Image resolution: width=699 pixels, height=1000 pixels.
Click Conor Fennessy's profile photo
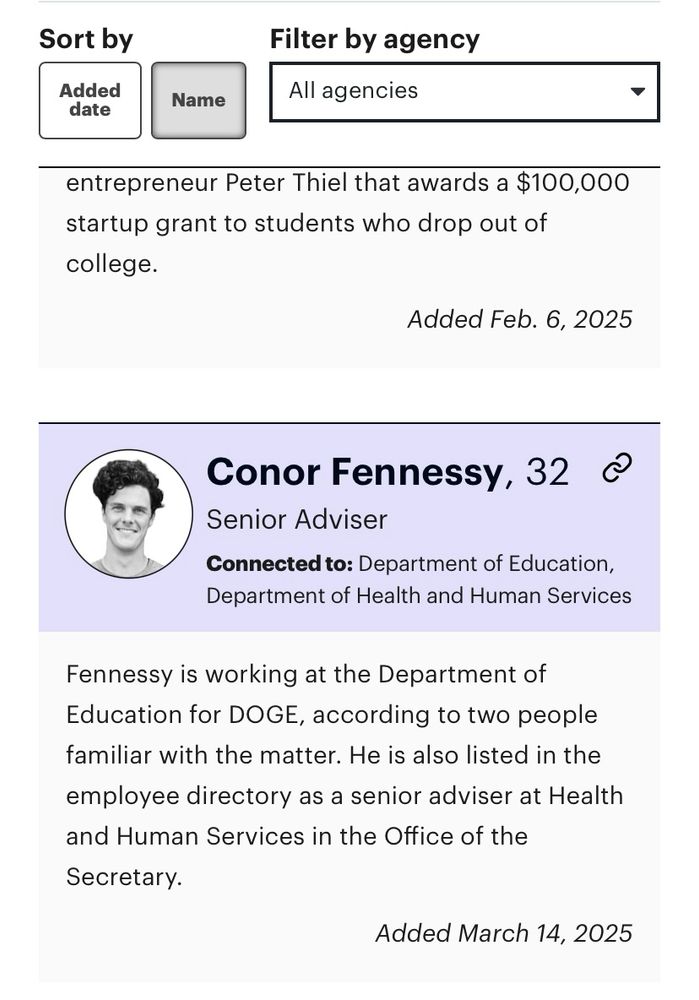point(129,514)
